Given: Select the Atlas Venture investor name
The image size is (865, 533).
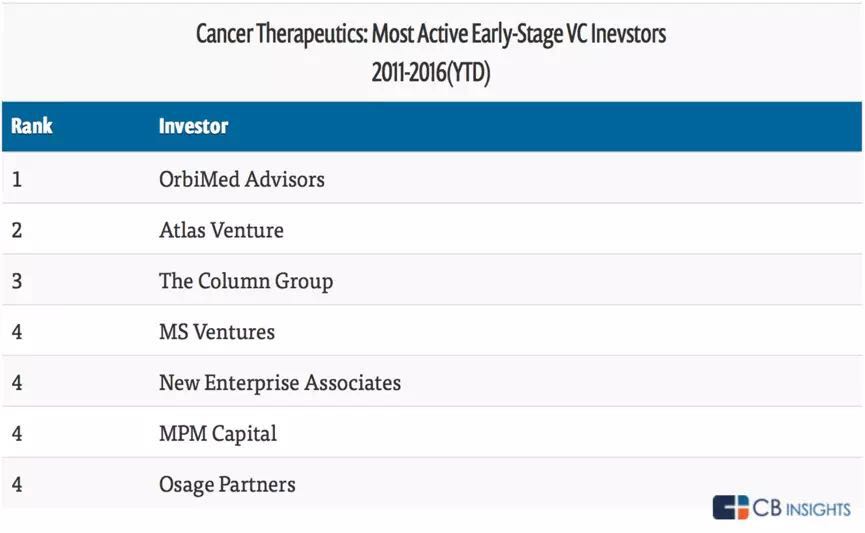Looking at the screenshot, I should point(221,231).
